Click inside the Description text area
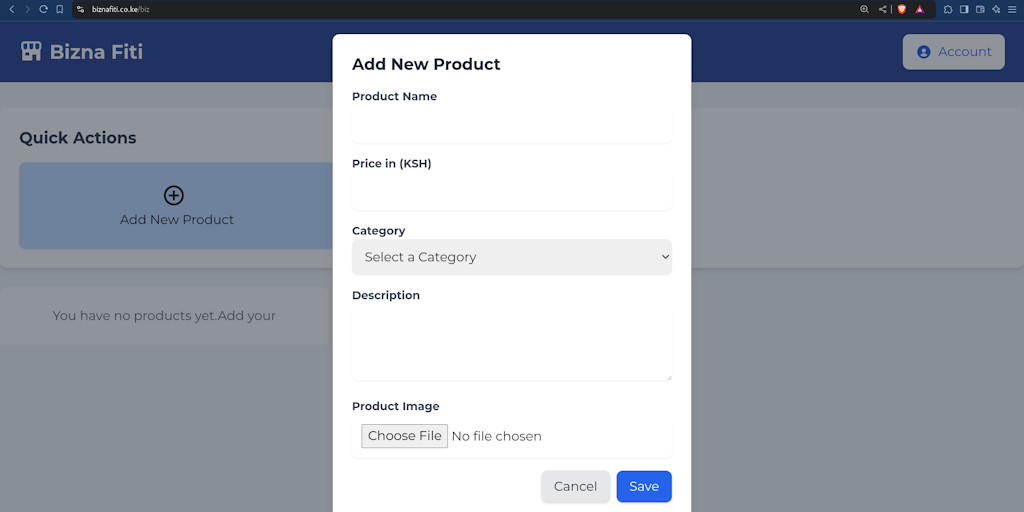The height and width of the screenshot is (512, 1024). pos(511,344)
